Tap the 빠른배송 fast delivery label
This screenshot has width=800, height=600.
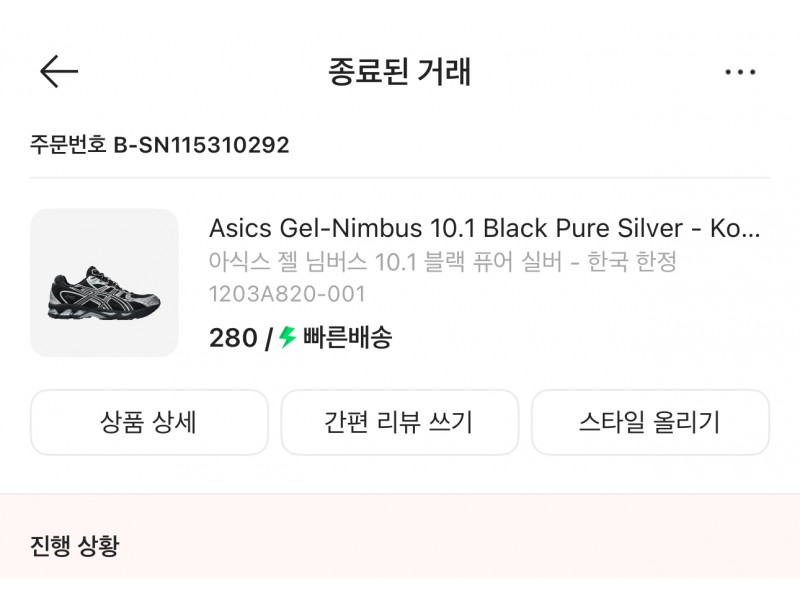347,337
